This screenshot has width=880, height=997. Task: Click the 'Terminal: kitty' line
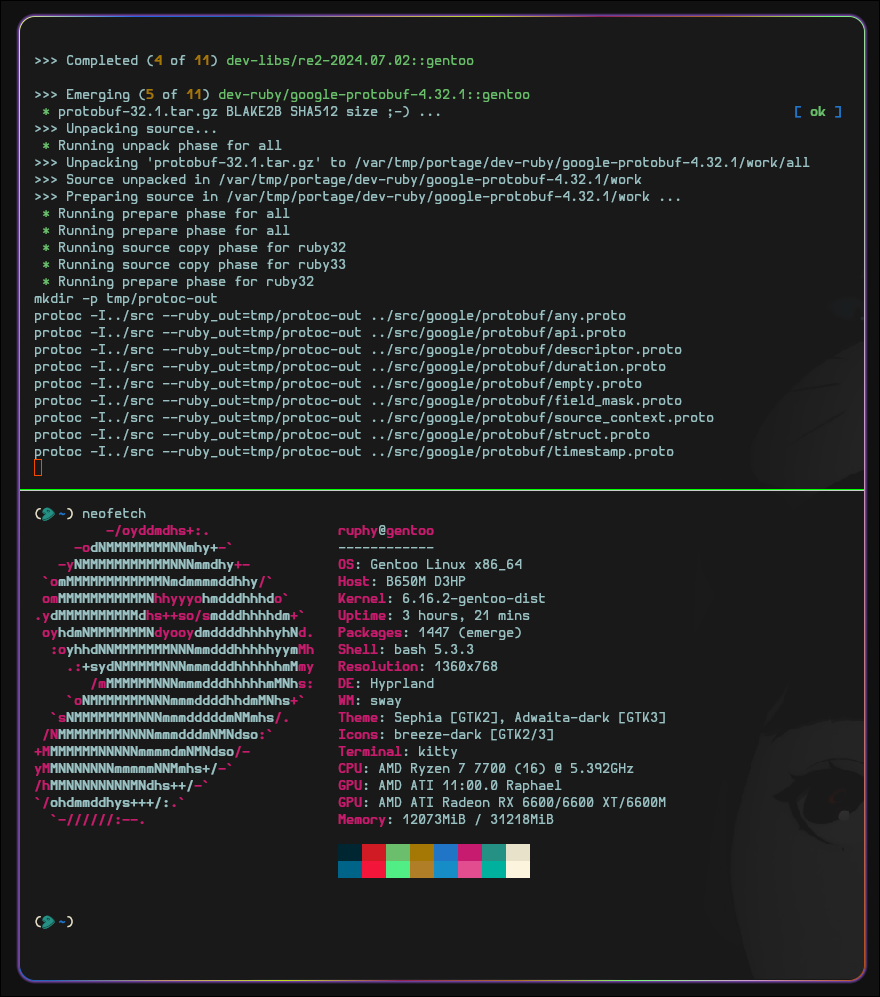pyautogui.click(x=397, y=752)
